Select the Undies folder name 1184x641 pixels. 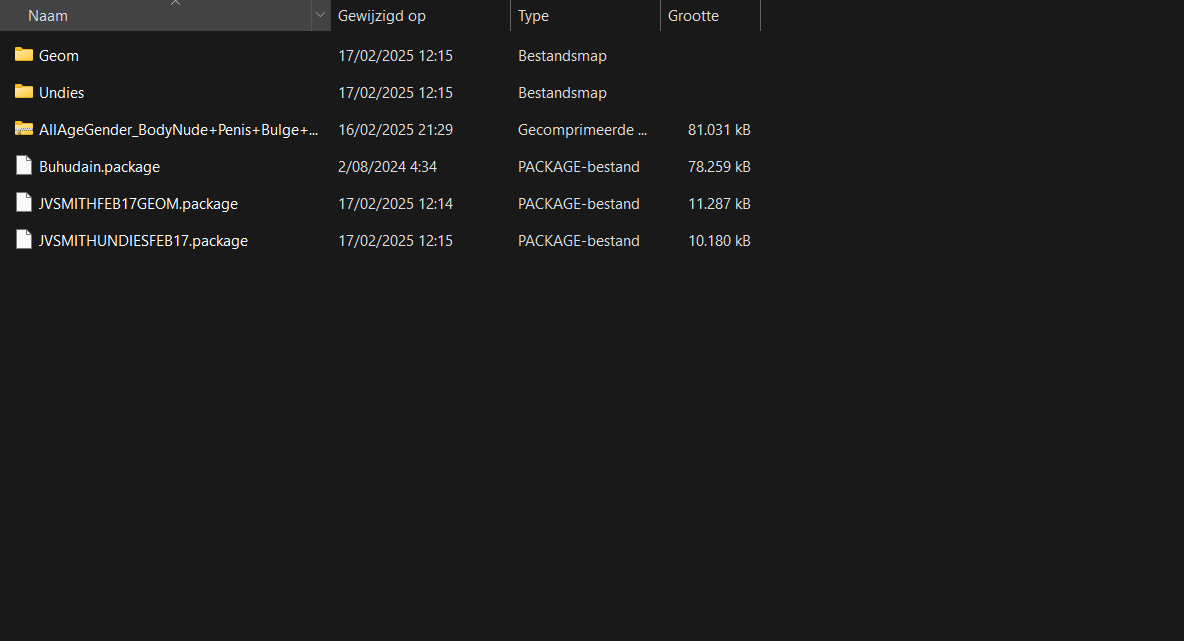[61, 93]
